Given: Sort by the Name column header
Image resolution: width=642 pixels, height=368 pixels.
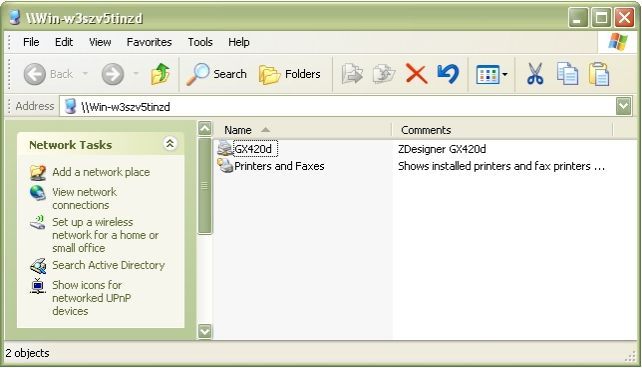Looking at the screenshot, I should coord(303,130).
